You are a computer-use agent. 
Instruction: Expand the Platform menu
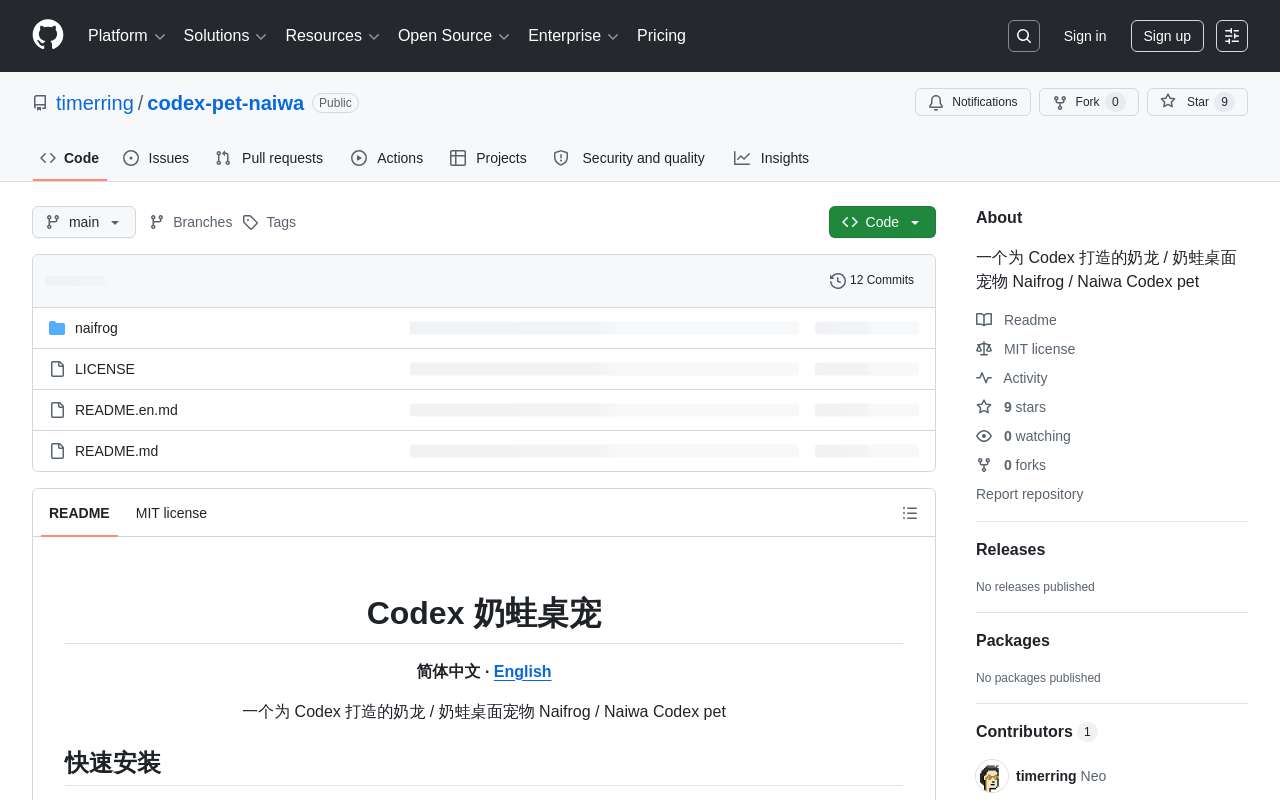click(127, 36)
